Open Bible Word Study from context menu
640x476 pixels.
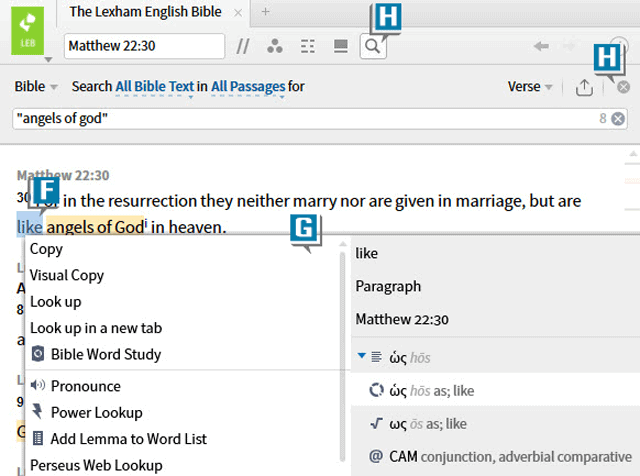[106, 354]
